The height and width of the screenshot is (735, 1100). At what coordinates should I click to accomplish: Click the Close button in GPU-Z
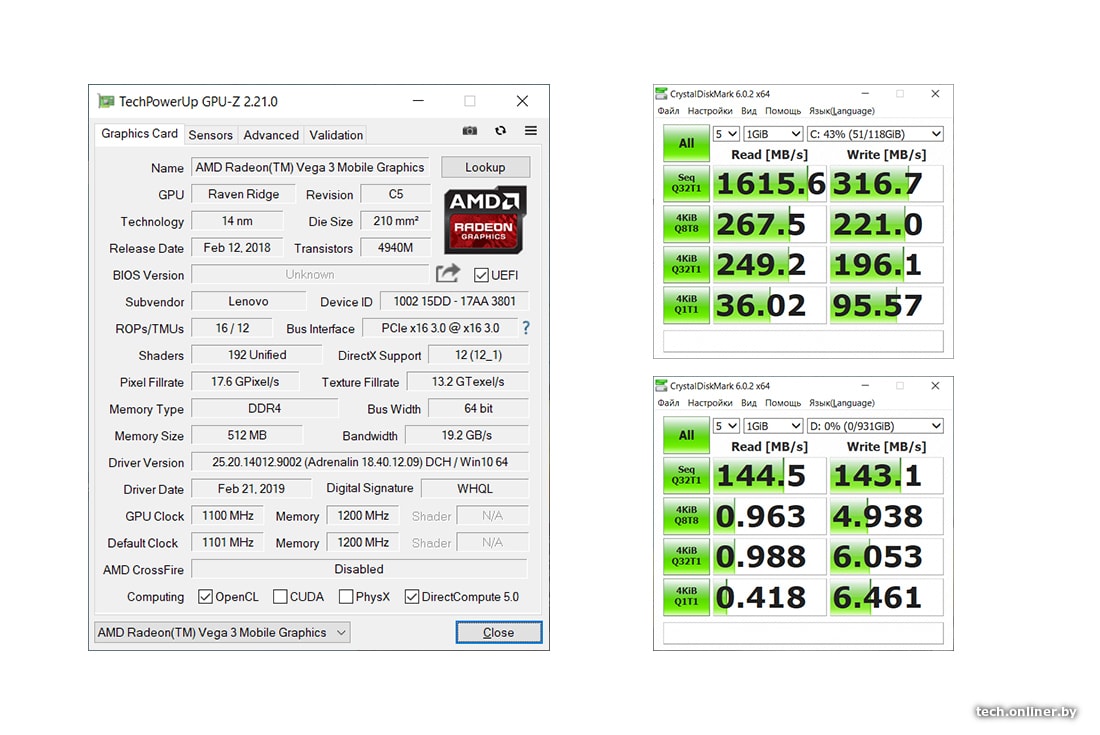(498, 633)
